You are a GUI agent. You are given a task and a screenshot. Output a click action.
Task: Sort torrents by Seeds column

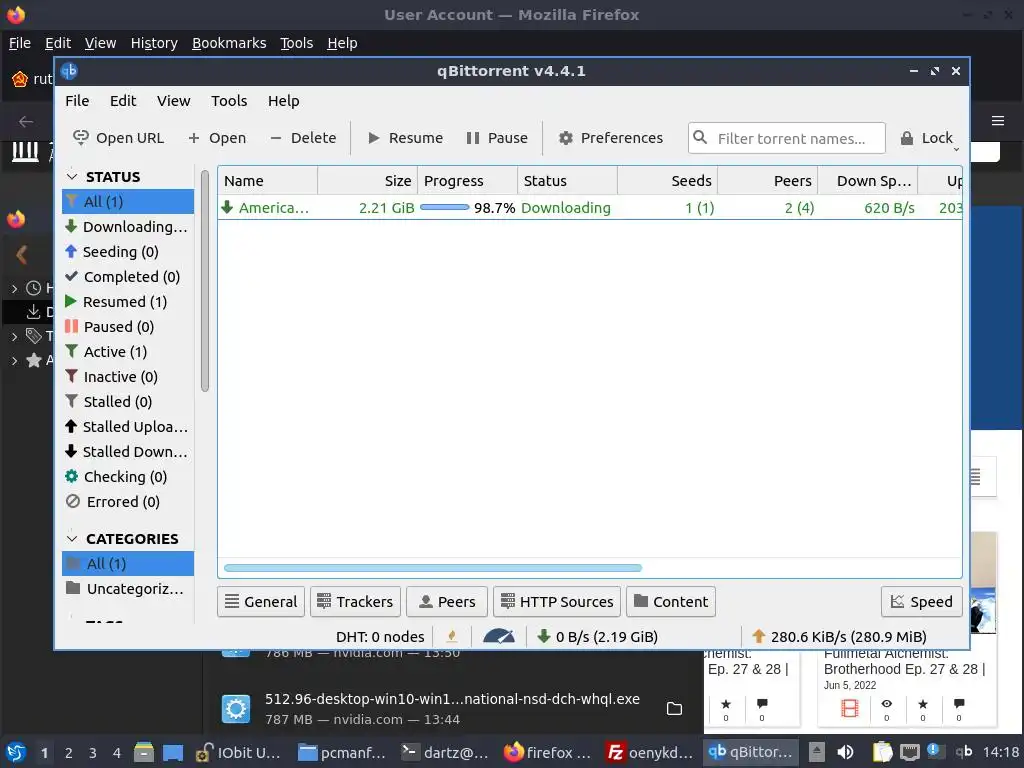[667, 181]
